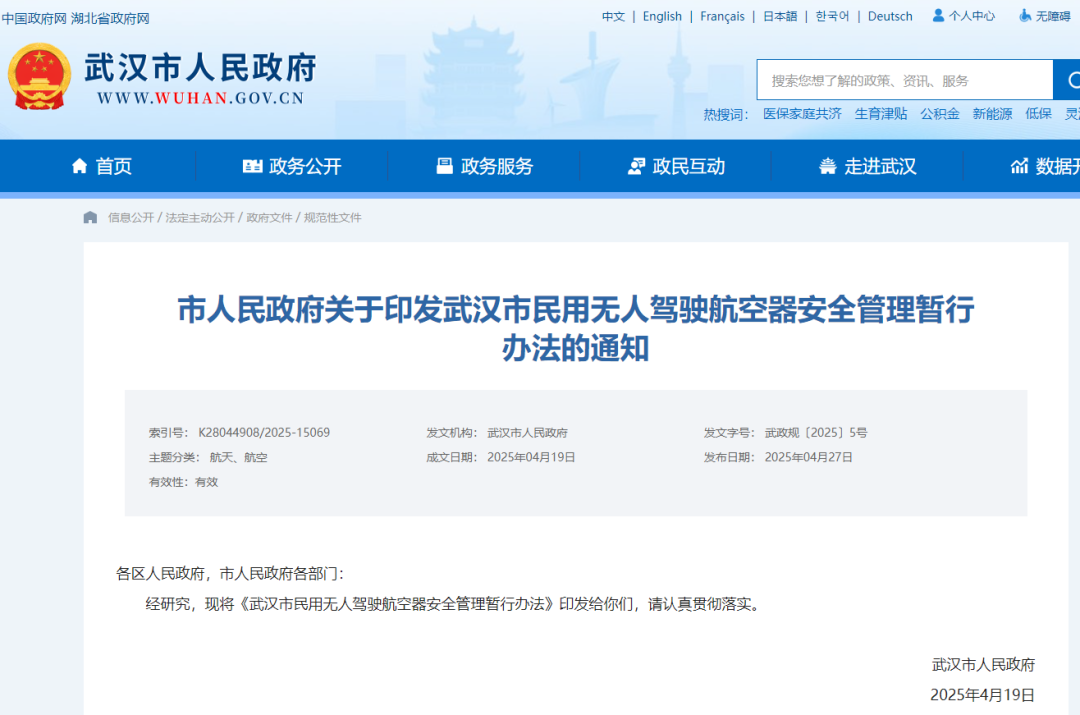Click hot search 医保家庭共济
1080x715 pixels.
tap(802, 114)
